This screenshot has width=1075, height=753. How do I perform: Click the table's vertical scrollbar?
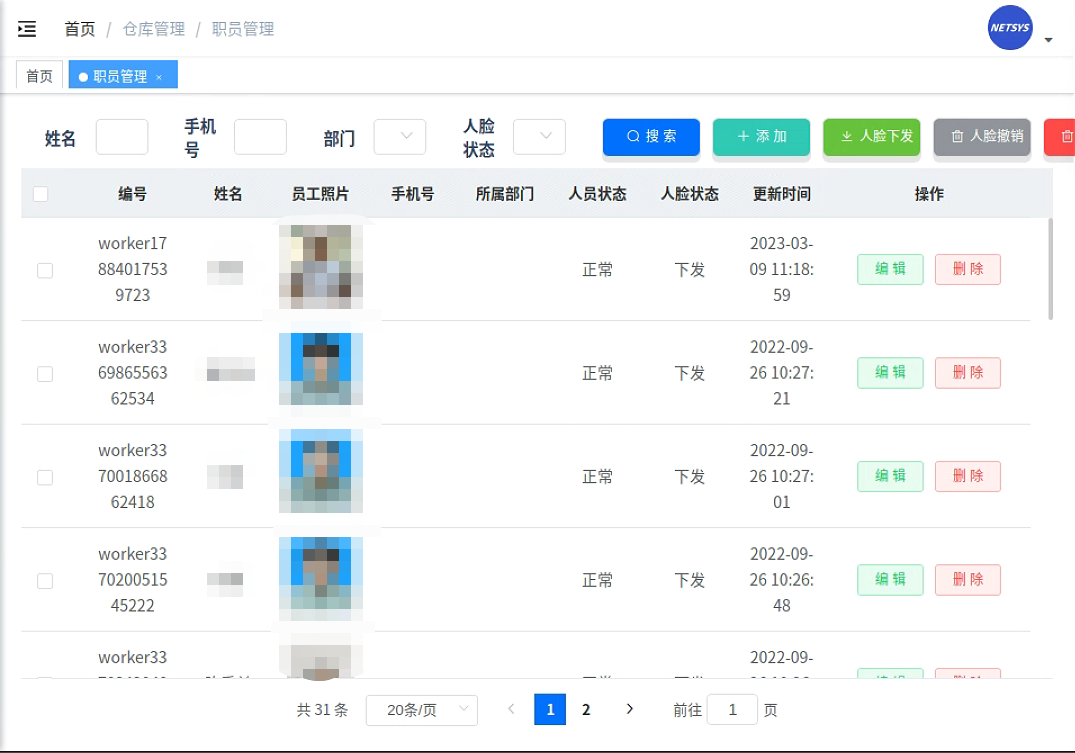(x=1050, y=270)
